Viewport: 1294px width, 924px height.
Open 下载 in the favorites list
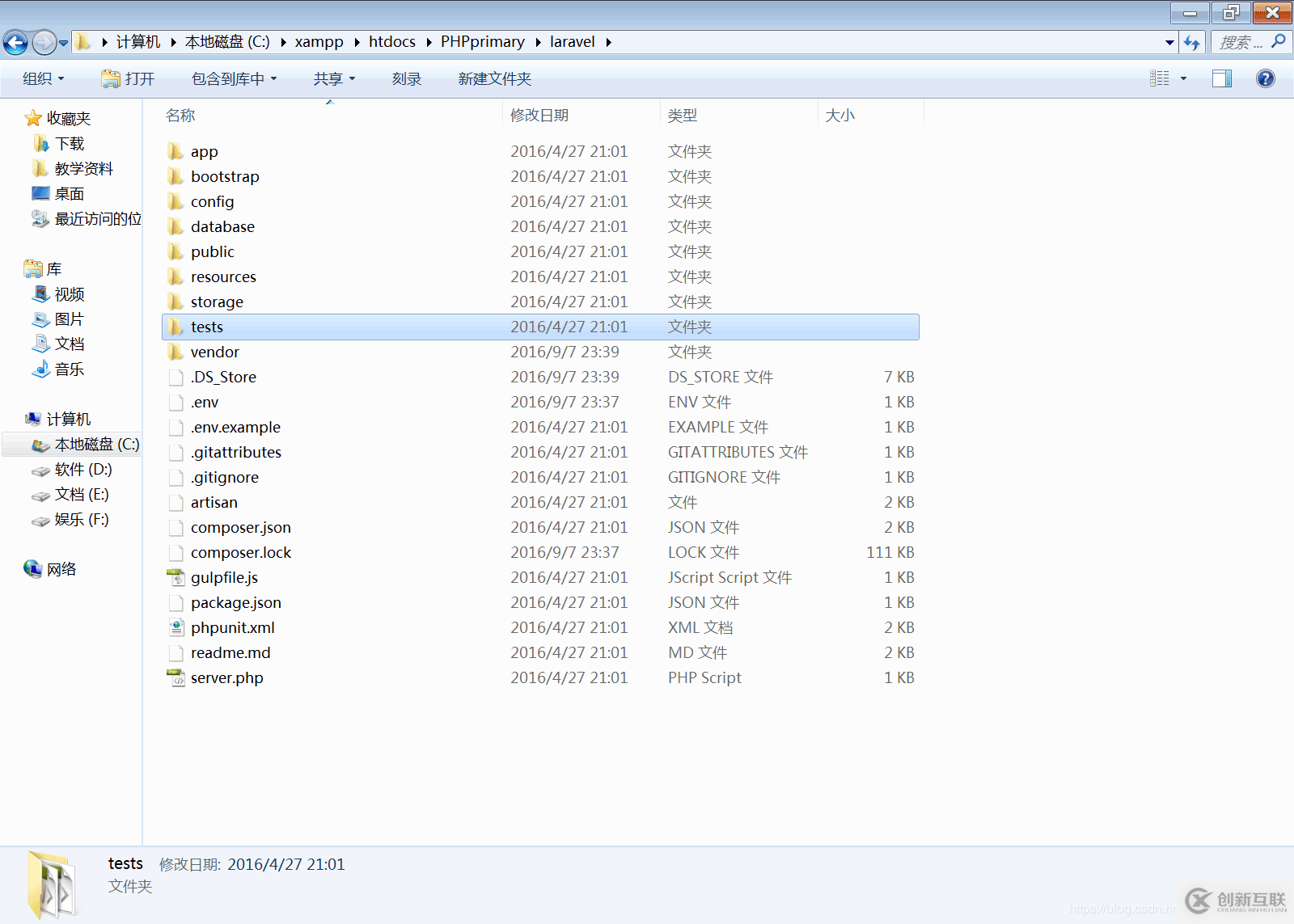pyautogui.click(x=70, y=144)
